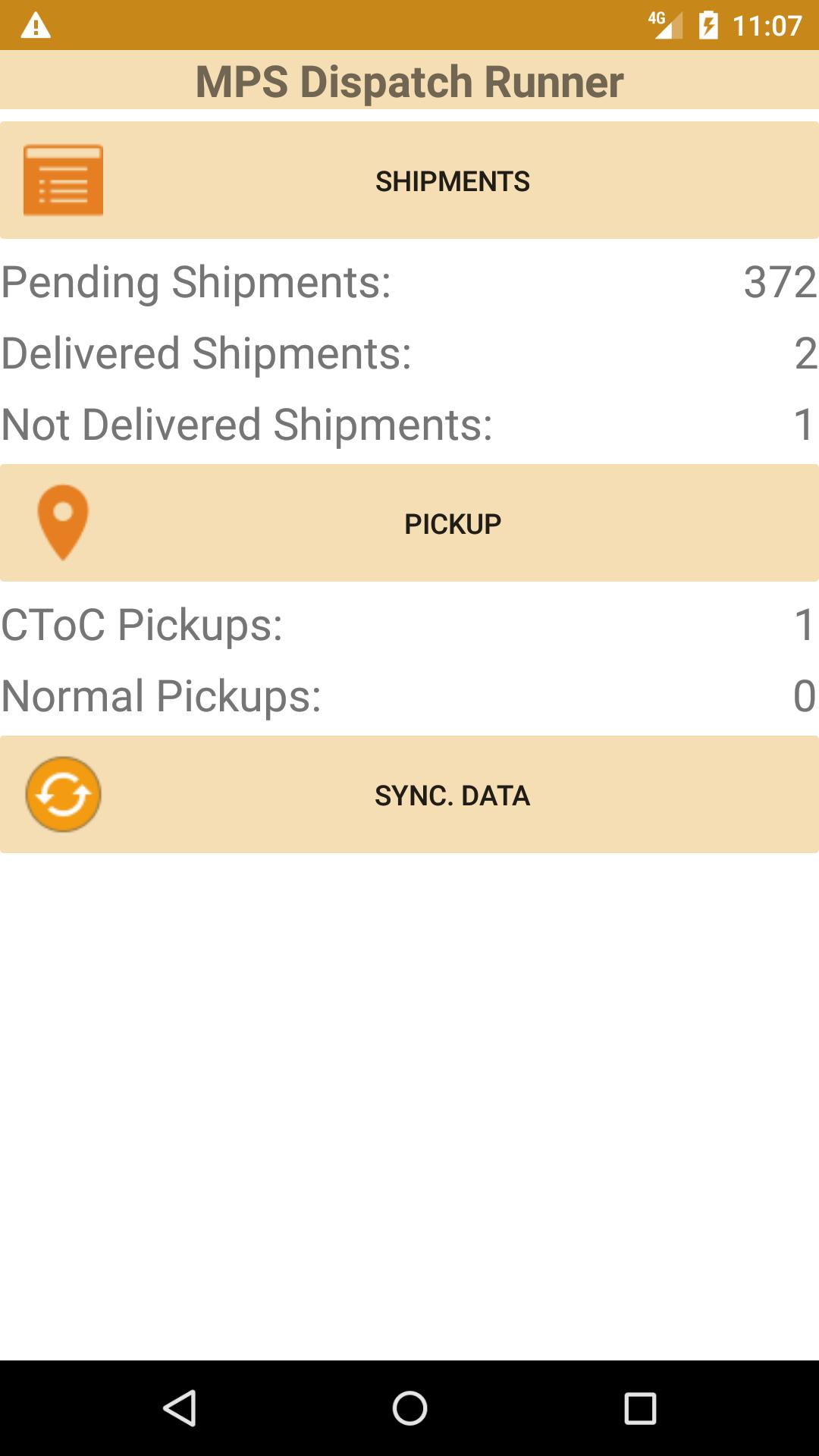Tap the battery charging icon

708,25
